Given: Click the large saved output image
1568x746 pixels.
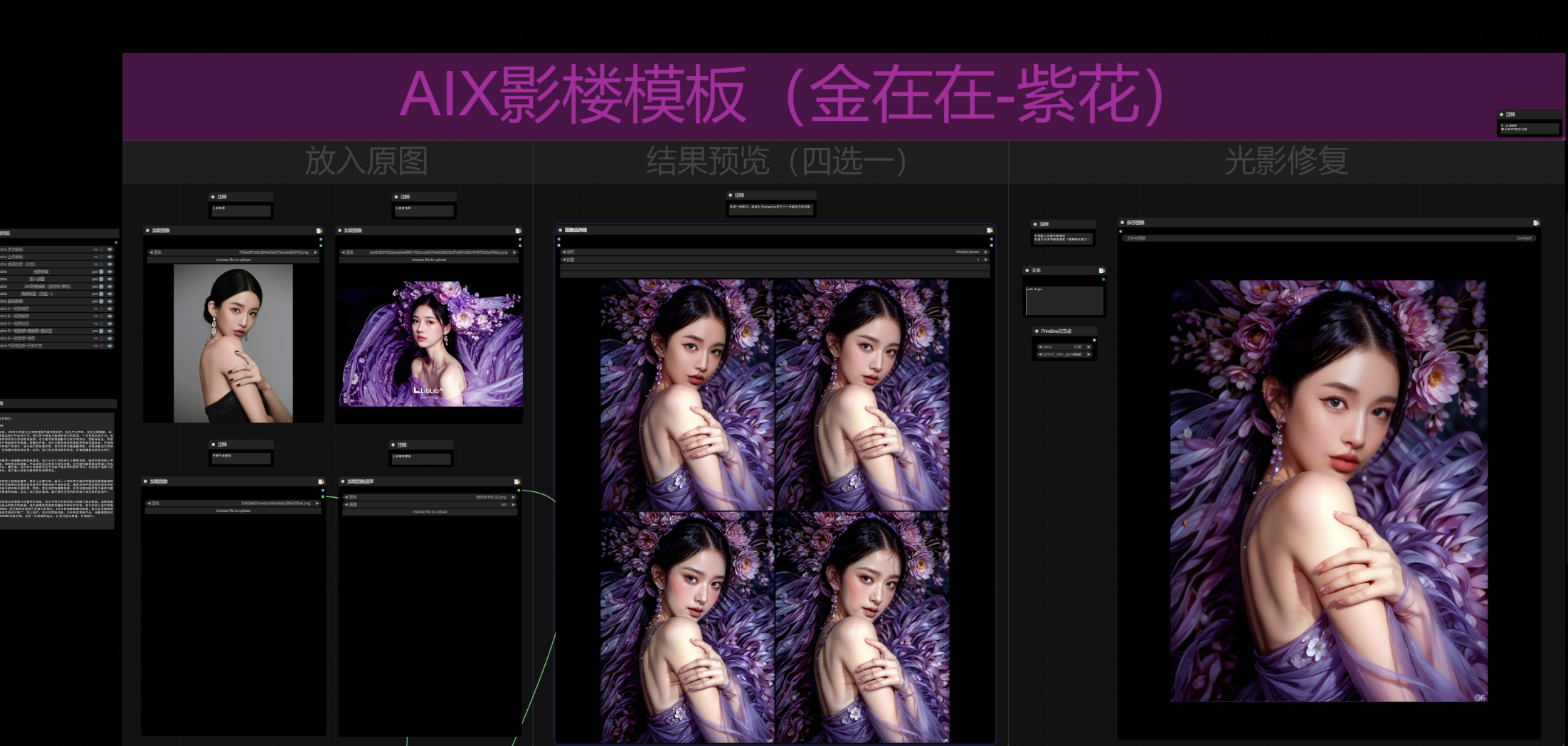Looking at the screenshot, I should 1328,491.
